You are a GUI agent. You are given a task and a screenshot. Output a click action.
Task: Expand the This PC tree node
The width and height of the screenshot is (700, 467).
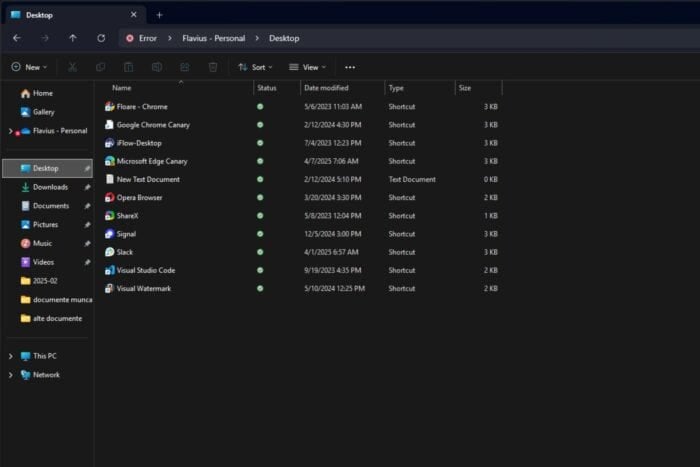(11, 356)
